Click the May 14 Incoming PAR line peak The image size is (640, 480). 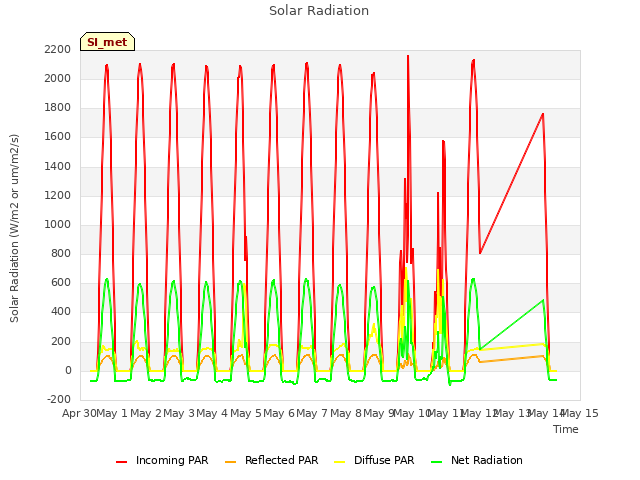tap(543, 114)
